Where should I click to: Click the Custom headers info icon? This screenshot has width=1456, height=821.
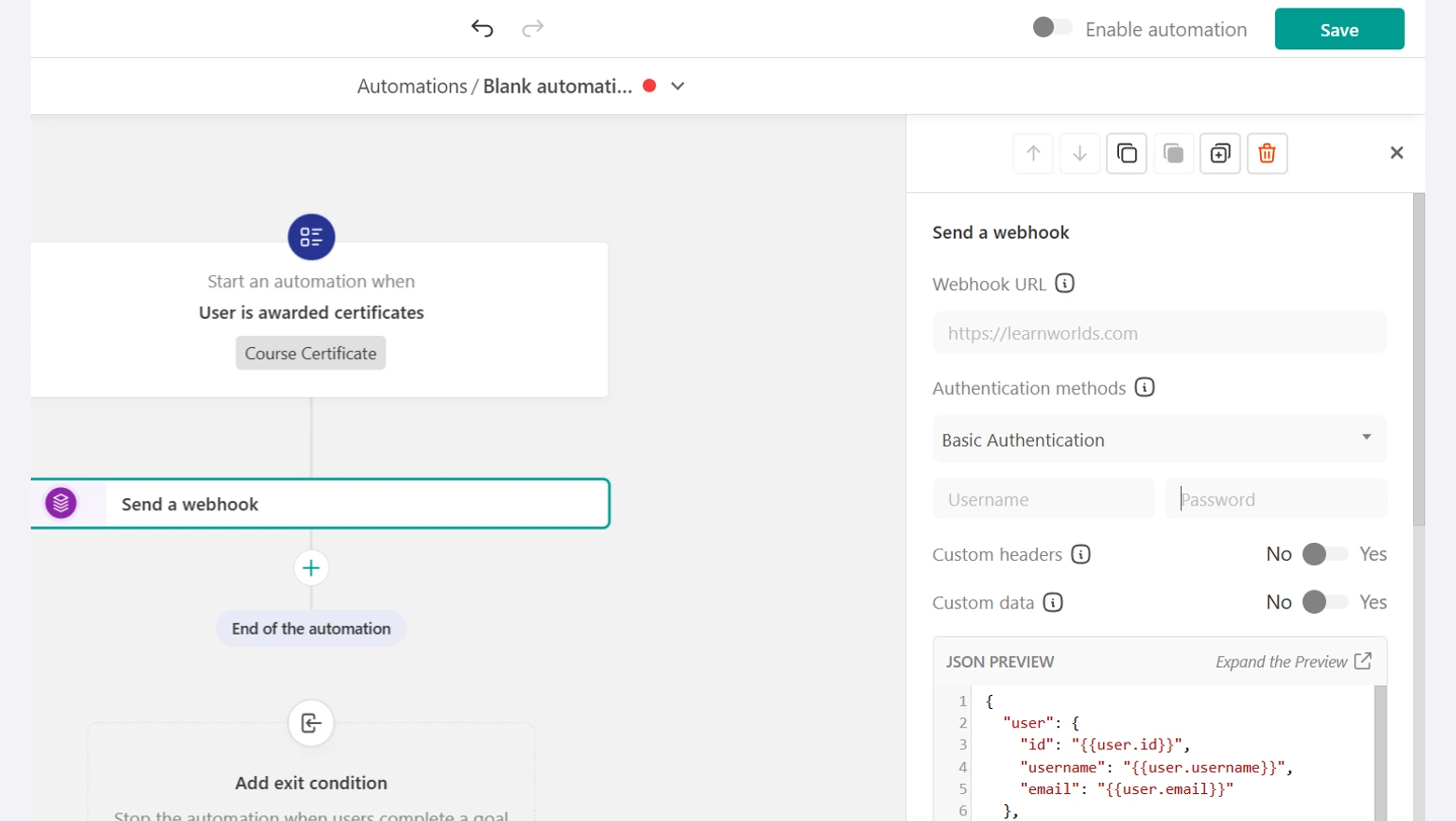[1081, 554]
